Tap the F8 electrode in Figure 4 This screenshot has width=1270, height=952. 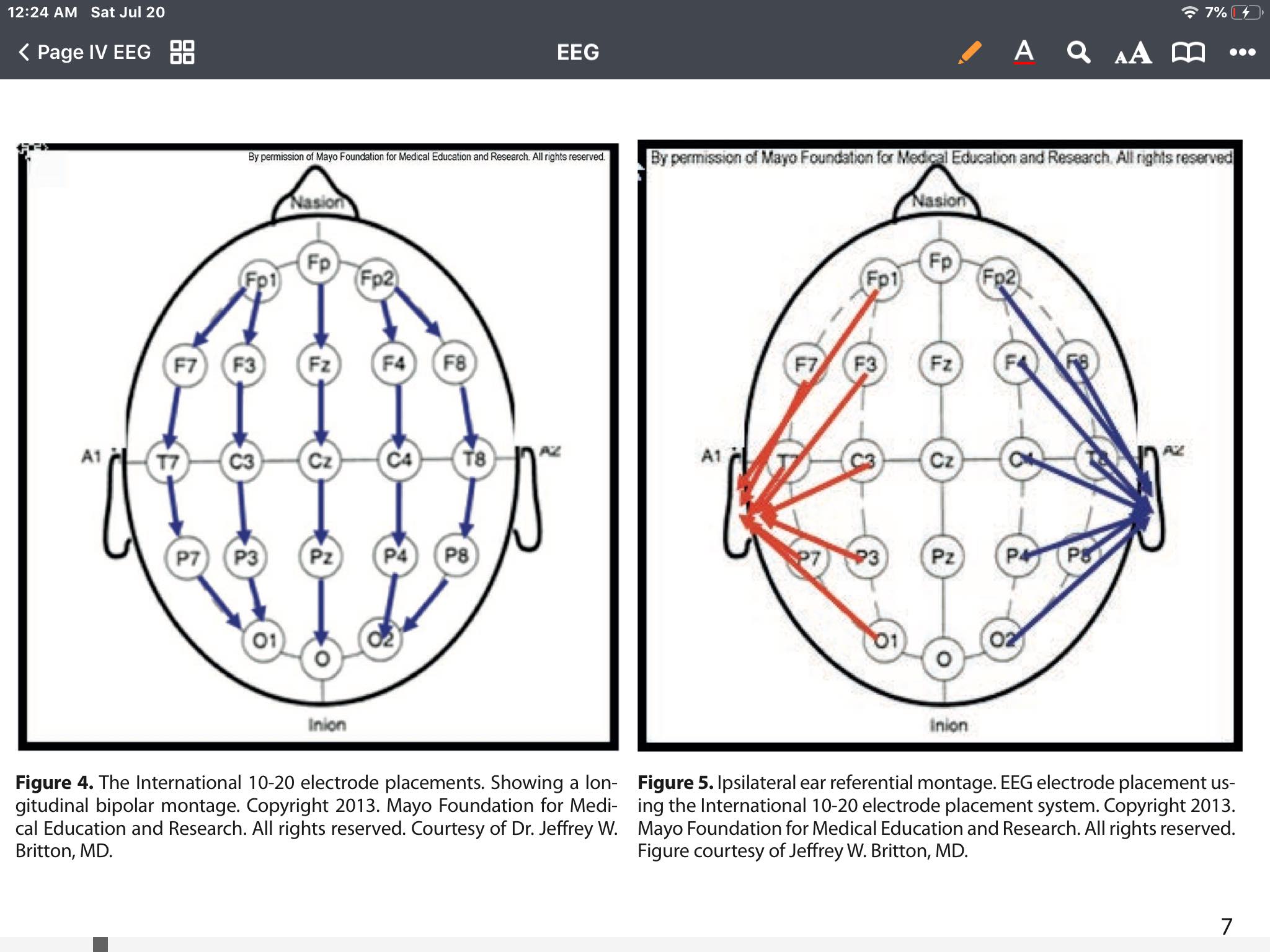point(455,363)
